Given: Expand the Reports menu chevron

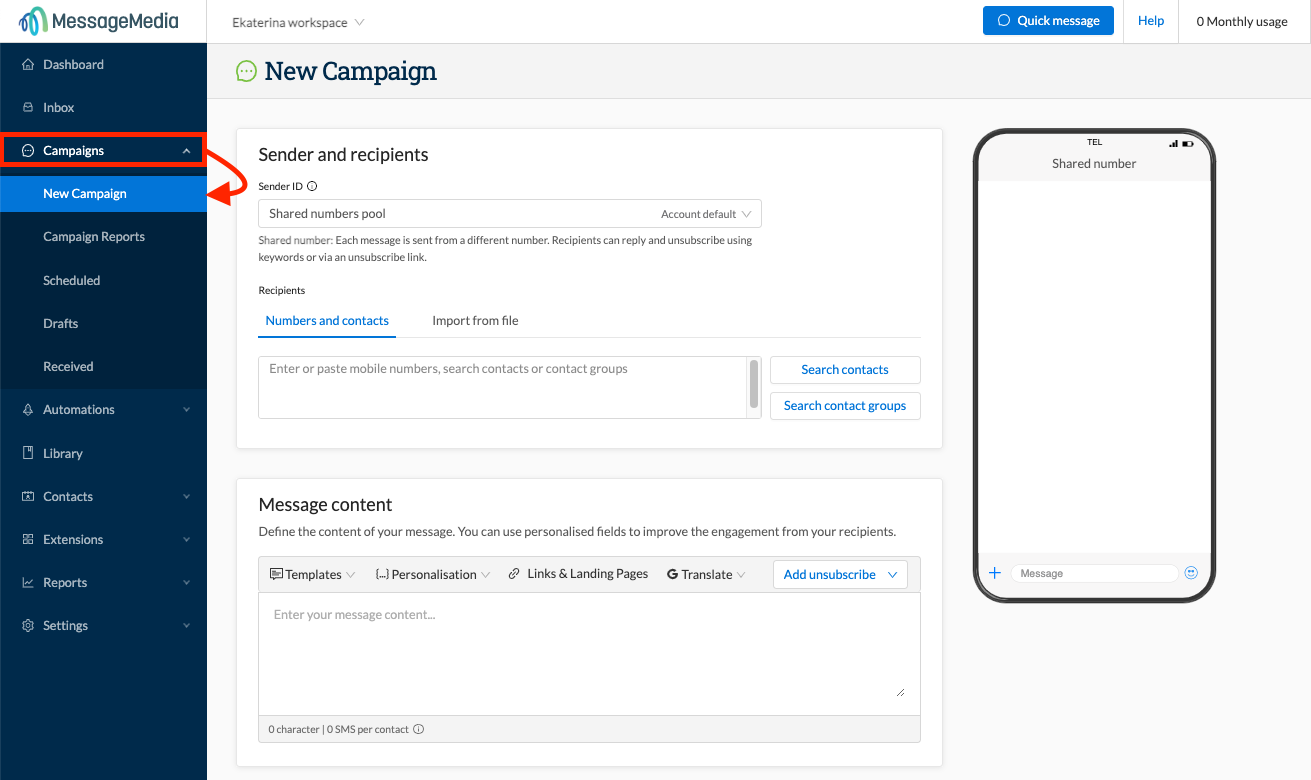Looking at the screenshot, I should pos(187,583).
